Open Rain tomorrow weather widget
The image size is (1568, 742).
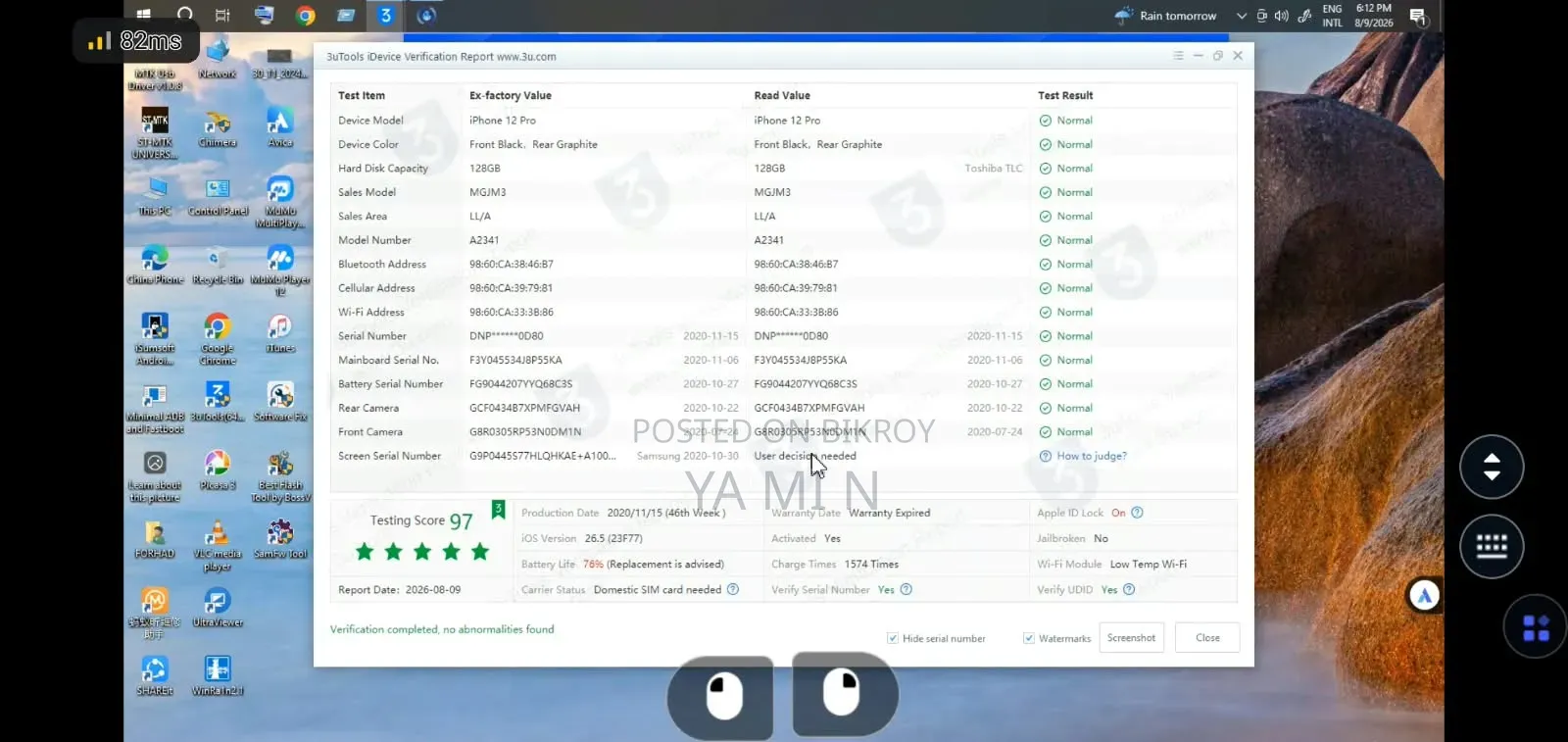pyautogui.click(x=1166, y=16)
